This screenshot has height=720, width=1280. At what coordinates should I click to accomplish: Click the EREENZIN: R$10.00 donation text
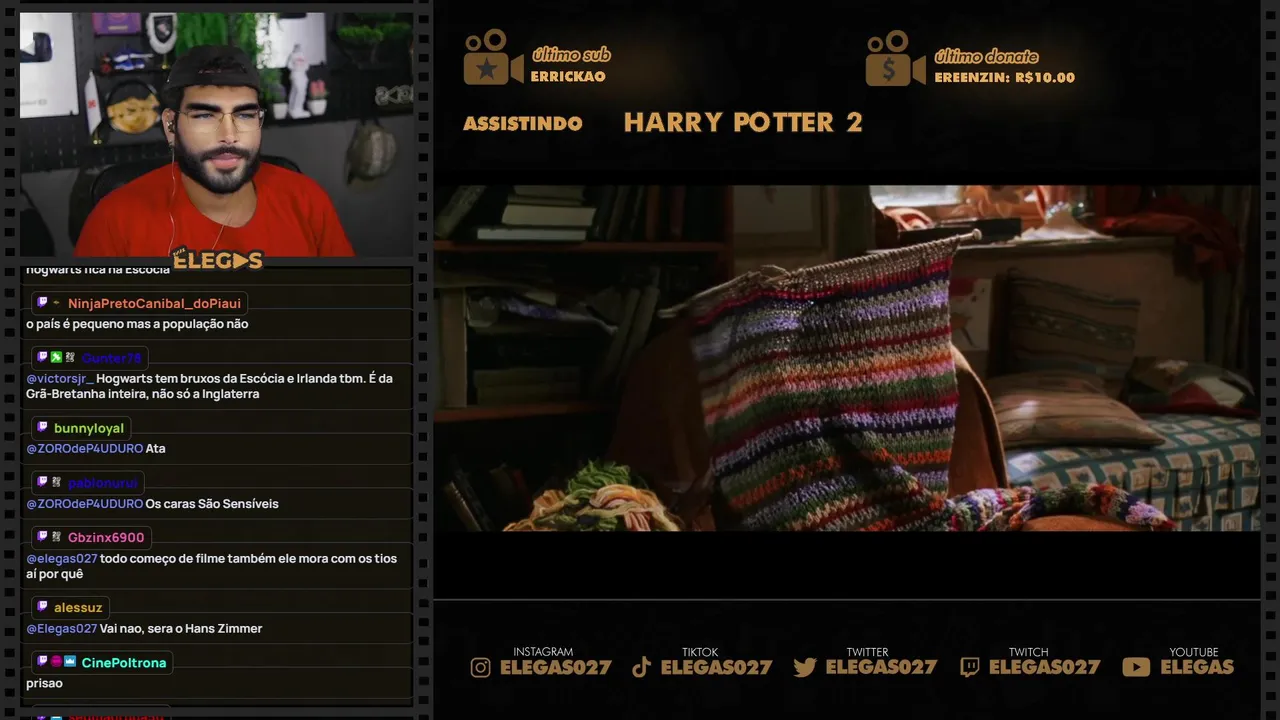click(1005, 77)
